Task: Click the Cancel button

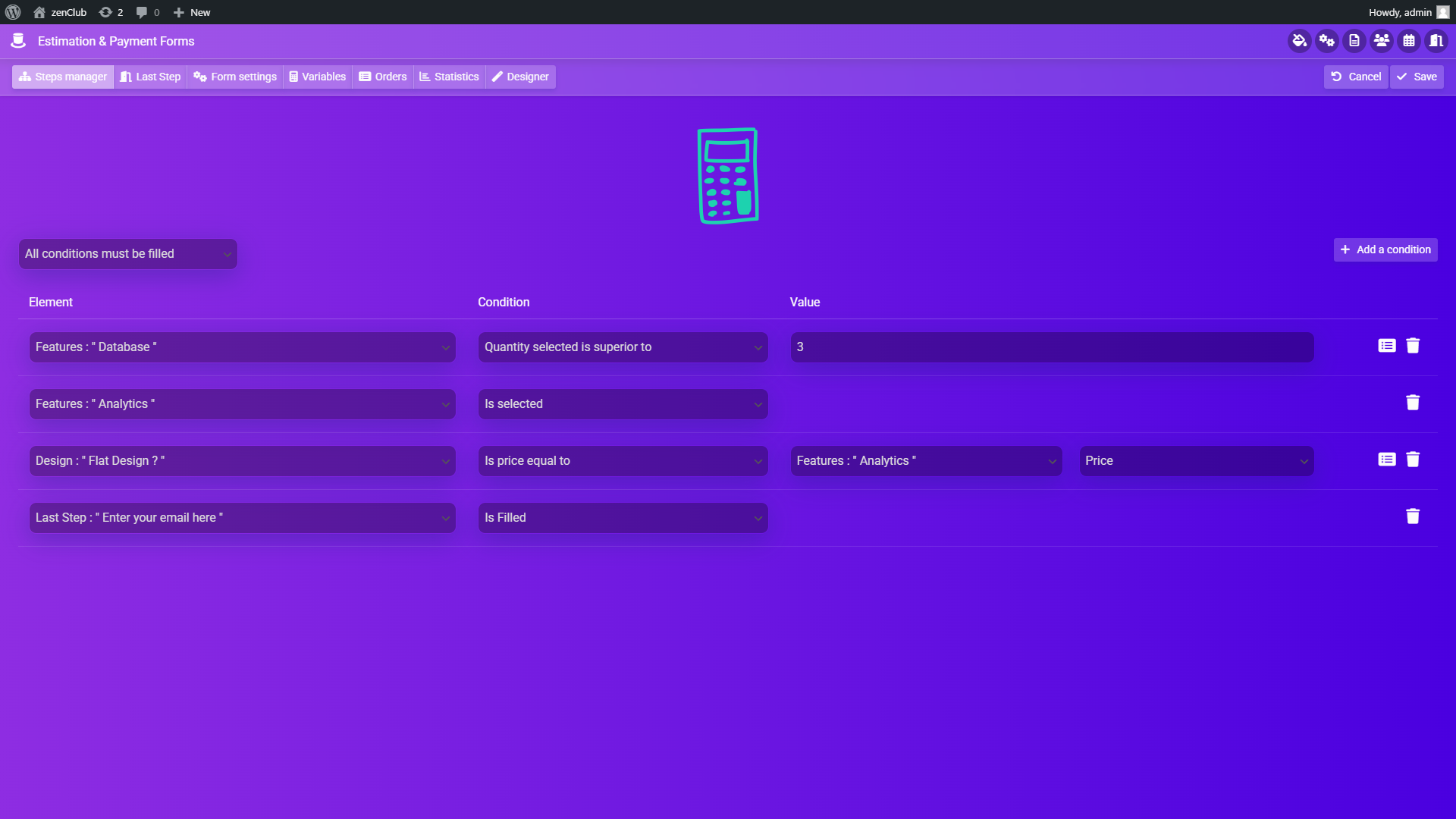Action: click(1356, 77)
